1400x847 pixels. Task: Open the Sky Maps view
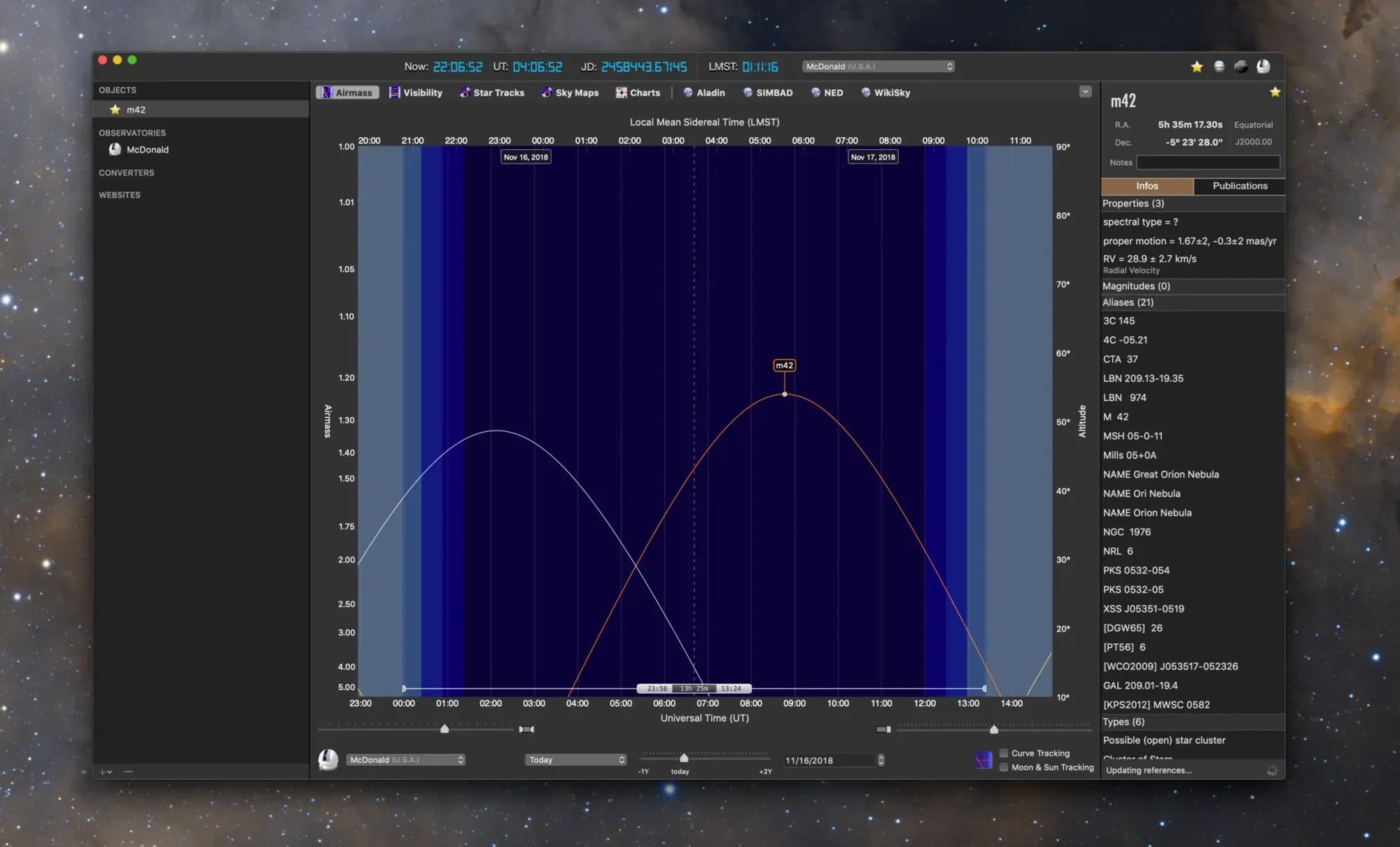point(570,92)
